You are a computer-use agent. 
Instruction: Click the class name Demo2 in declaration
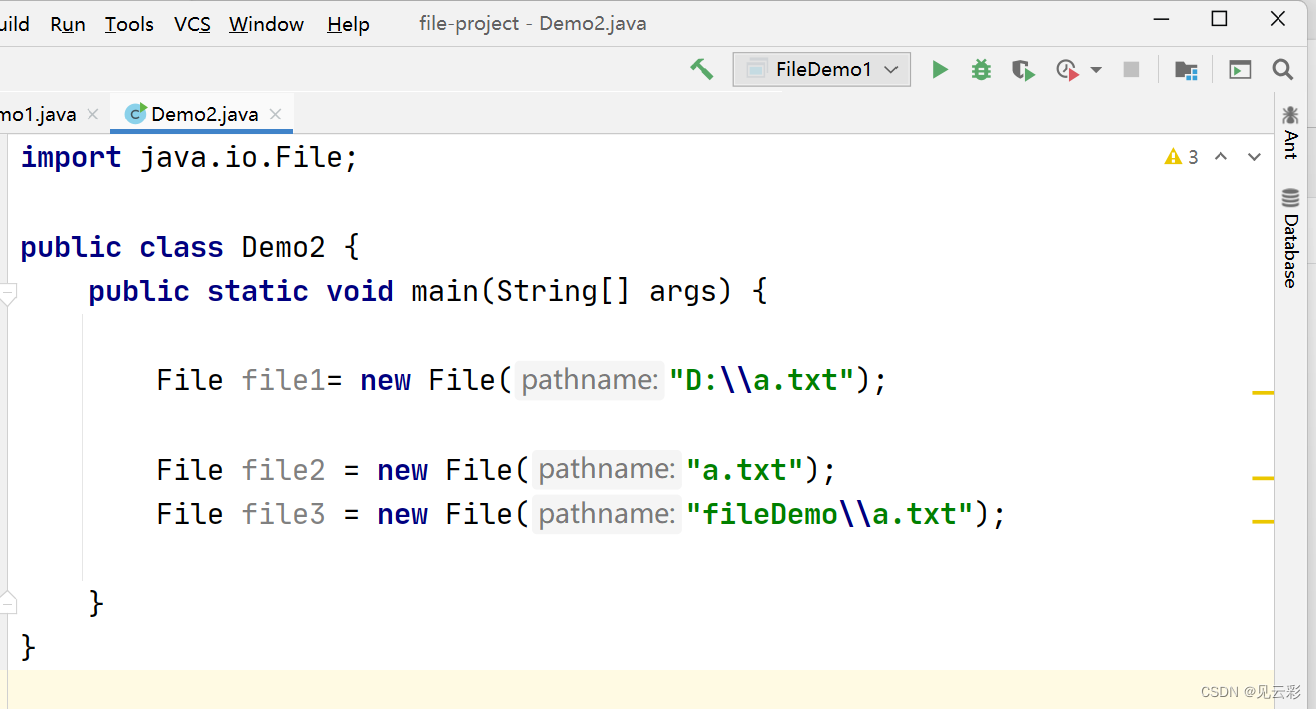click(x=283, y=247)
